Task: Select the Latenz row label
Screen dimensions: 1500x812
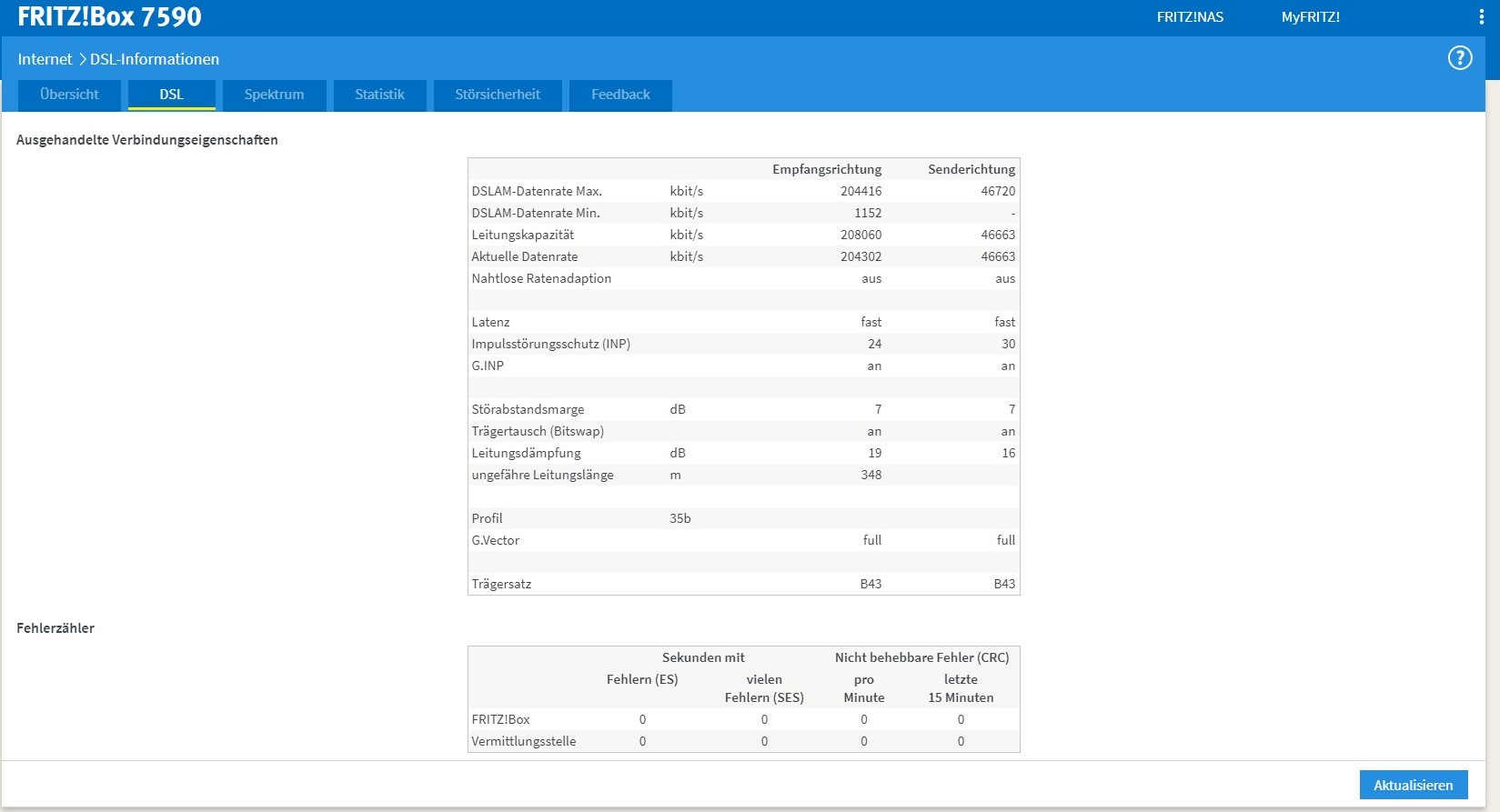Action: 490,322
